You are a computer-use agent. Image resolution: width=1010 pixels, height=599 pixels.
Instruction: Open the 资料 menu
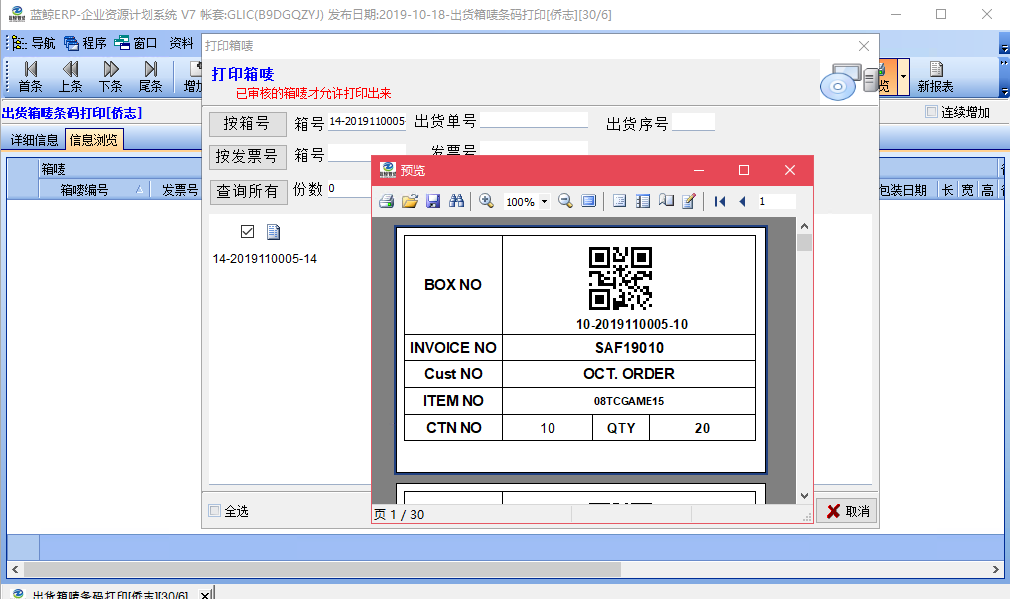click(181, 43)
